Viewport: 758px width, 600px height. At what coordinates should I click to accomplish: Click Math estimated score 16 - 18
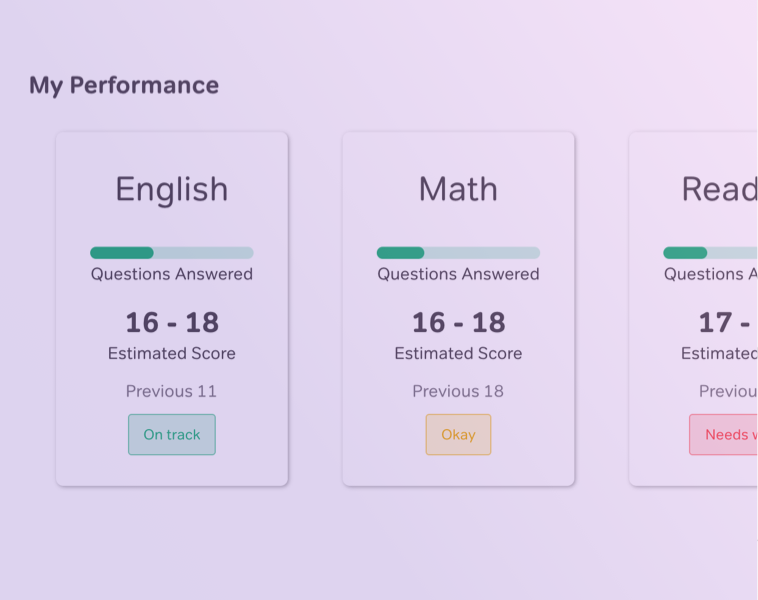[x=458, y=322]
